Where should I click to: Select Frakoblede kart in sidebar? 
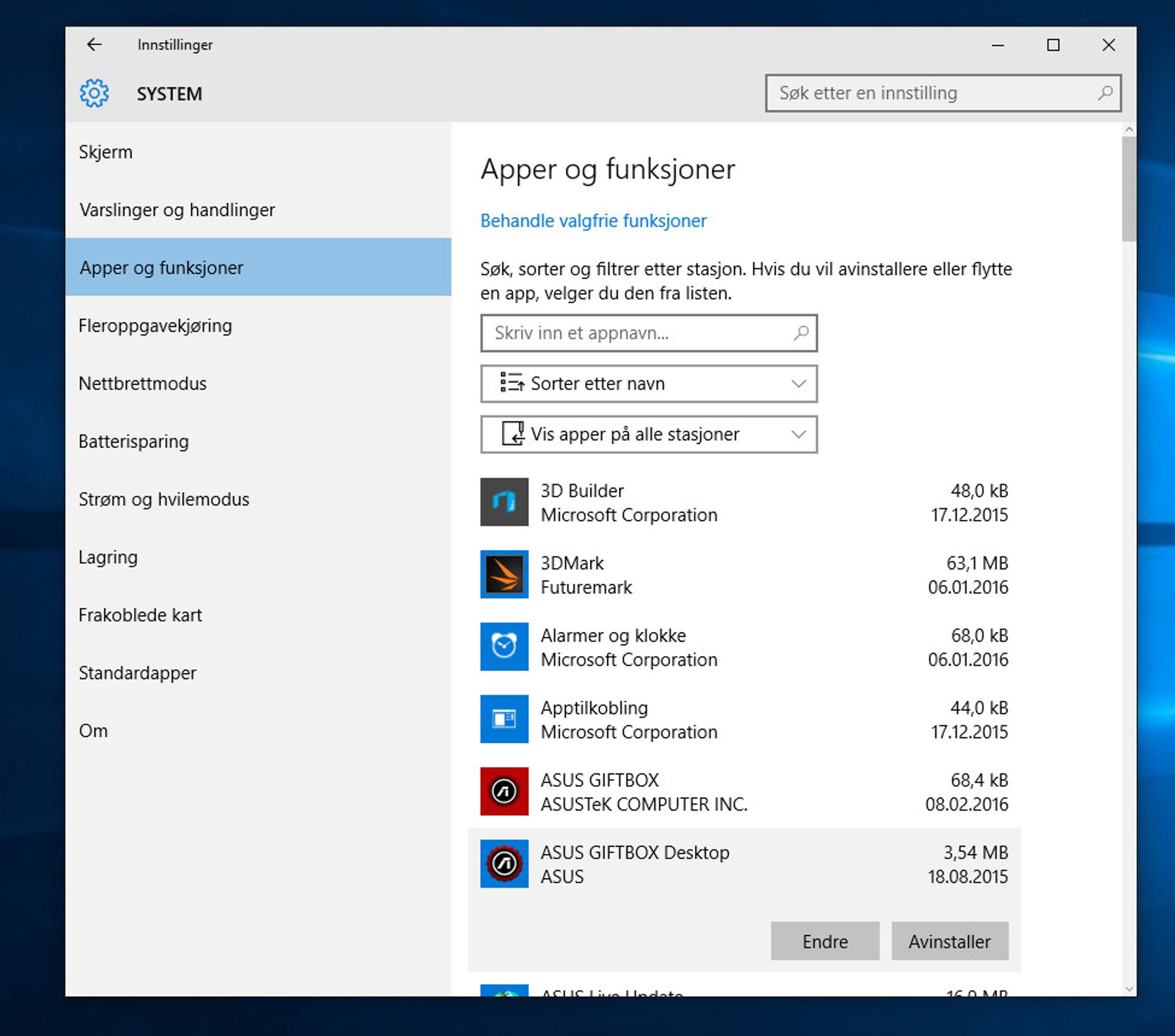pyautogui.click(x=258, y=615)
